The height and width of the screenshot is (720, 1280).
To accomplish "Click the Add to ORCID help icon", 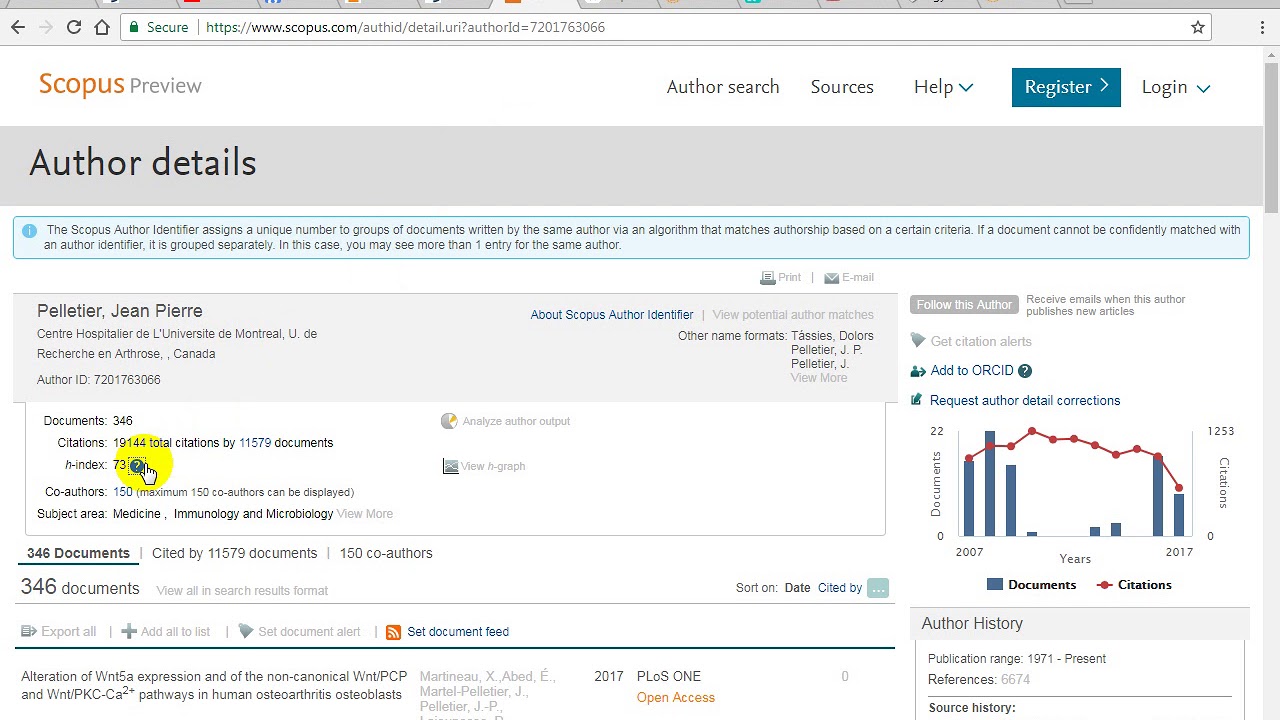I will click(x=1025, y=371).
